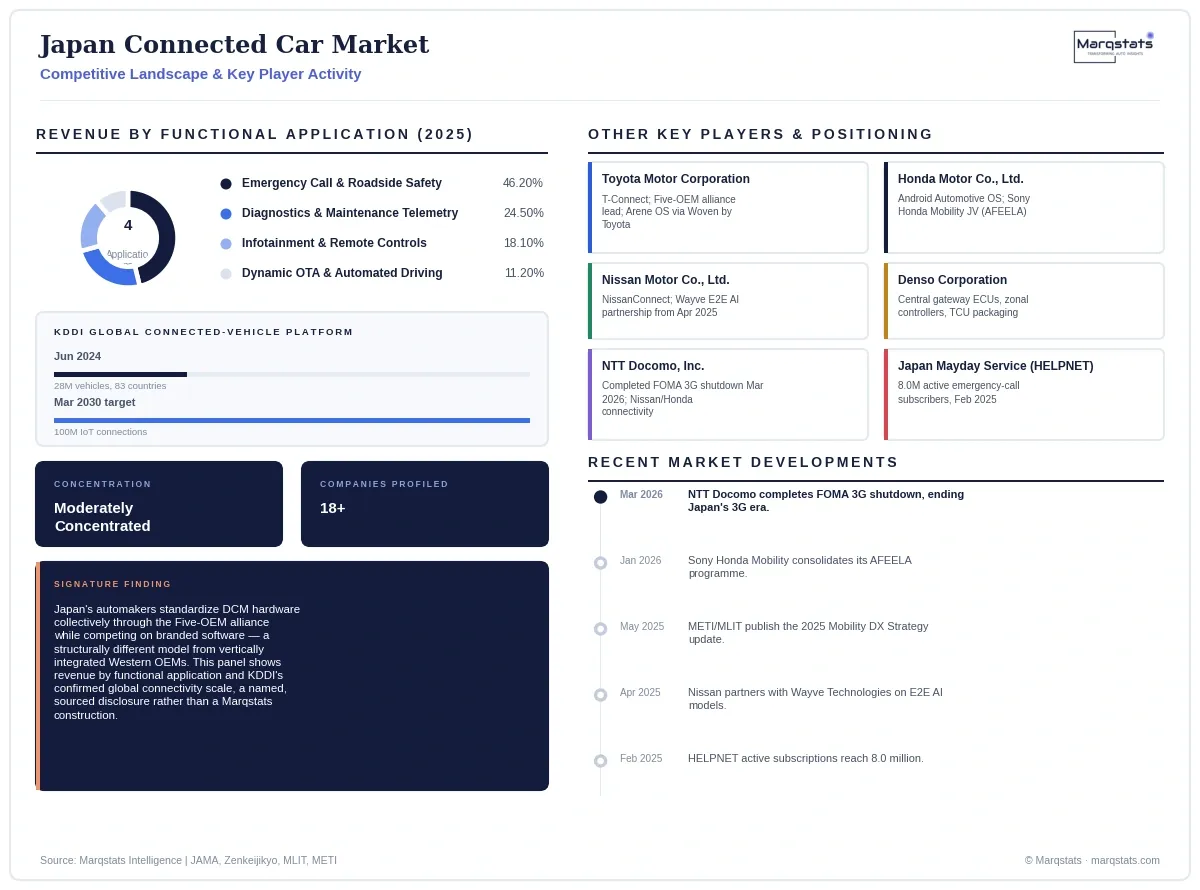Image resolution: width=1200 pixels, height=890 pixels.
Task: Click the Competitive Landscape & Key Player Activity subtitle
Action: coord(201,74)
